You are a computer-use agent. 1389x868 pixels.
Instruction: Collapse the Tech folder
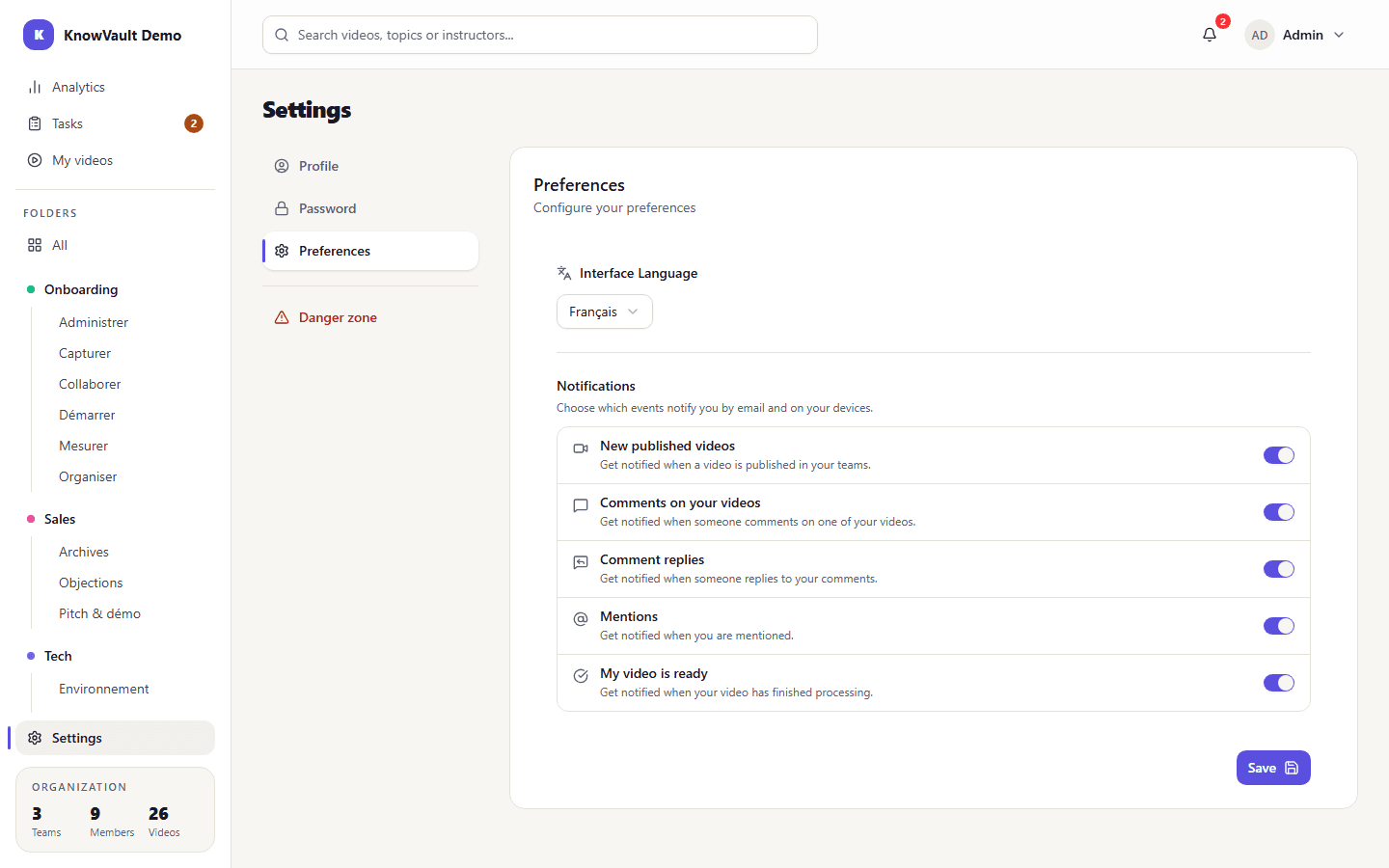click(58, 656)
